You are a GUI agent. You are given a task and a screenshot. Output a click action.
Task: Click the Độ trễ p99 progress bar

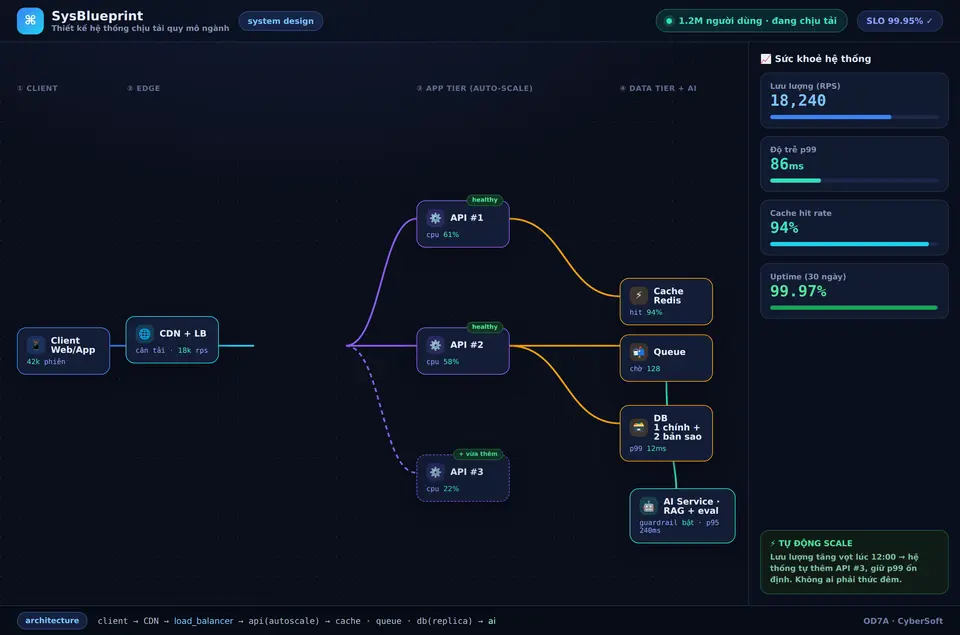coord(853,181)
